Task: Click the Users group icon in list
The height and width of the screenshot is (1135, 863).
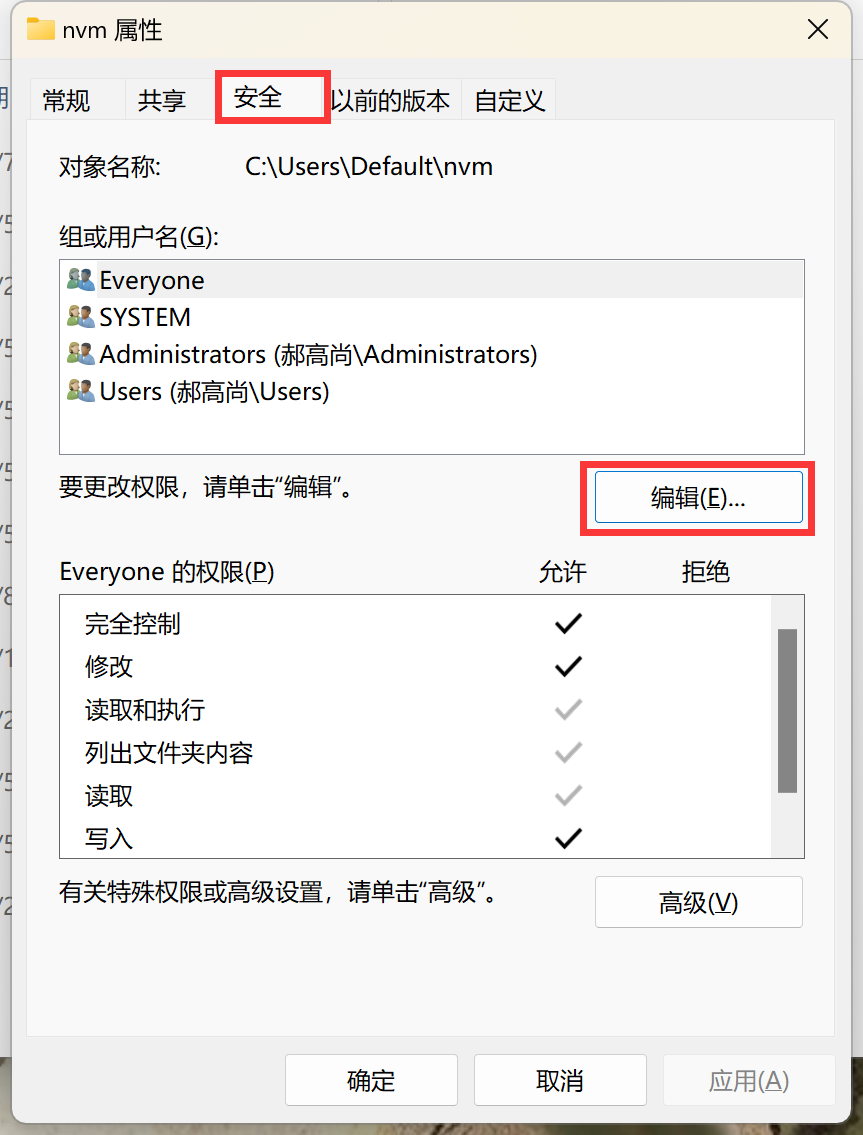Action: [x=80, y=391]
